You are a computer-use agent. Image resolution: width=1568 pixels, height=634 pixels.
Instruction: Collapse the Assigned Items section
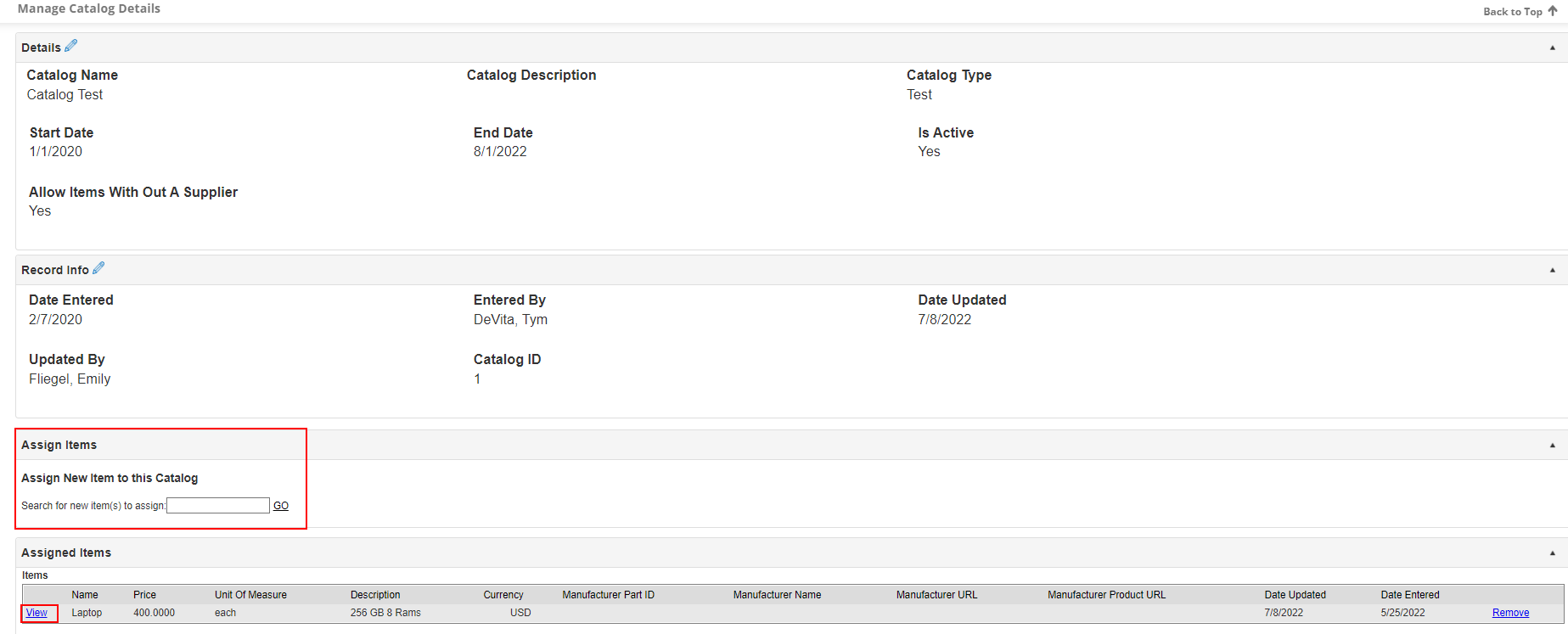pos(1553,553)
